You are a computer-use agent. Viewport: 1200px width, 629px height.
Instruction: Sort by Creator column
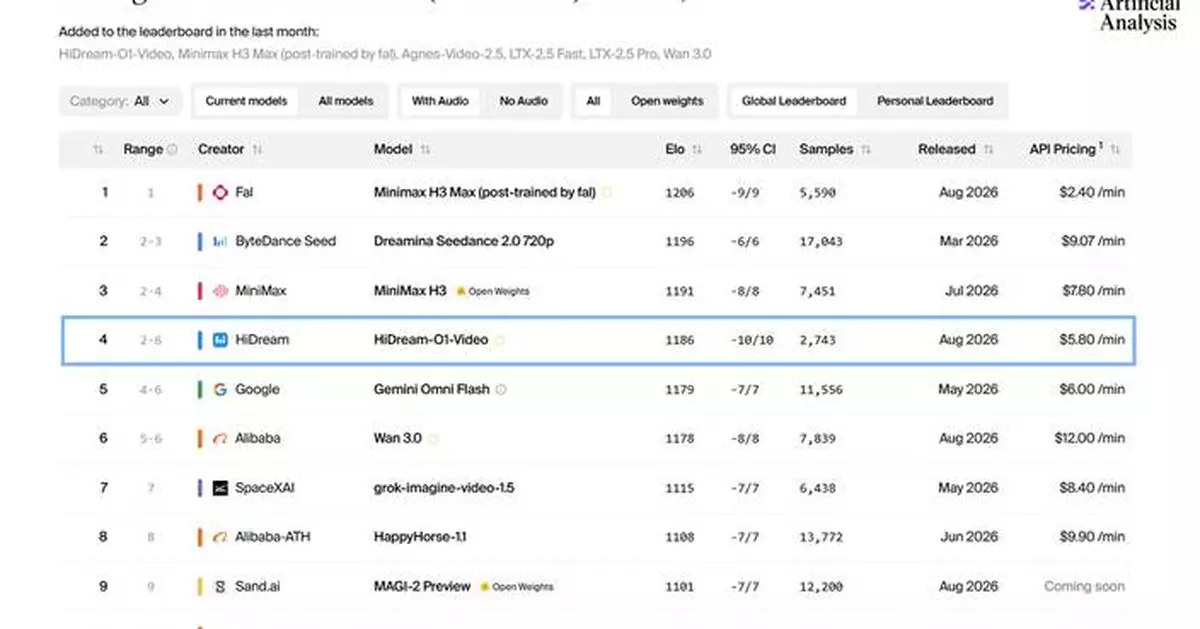coord(257,149)
